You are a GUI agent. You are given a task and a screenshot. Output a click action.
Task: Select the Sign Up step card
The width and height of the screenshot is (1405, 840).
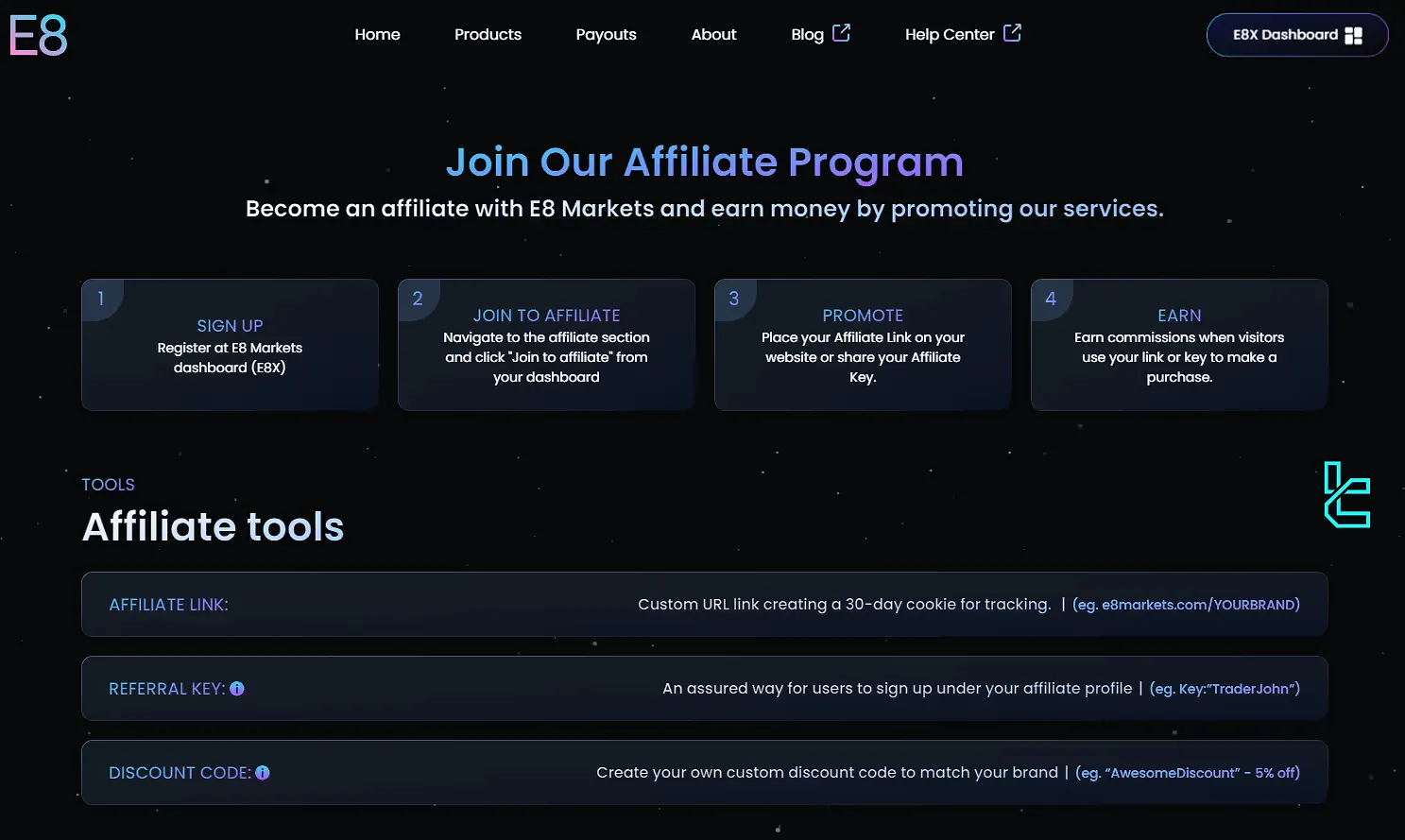230,345
